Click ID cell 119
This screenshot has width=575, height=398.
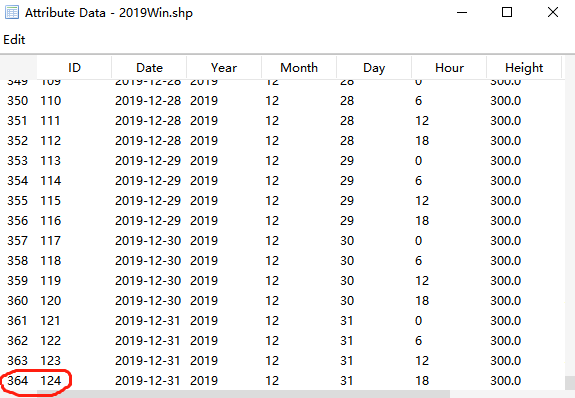pos(51,281)
